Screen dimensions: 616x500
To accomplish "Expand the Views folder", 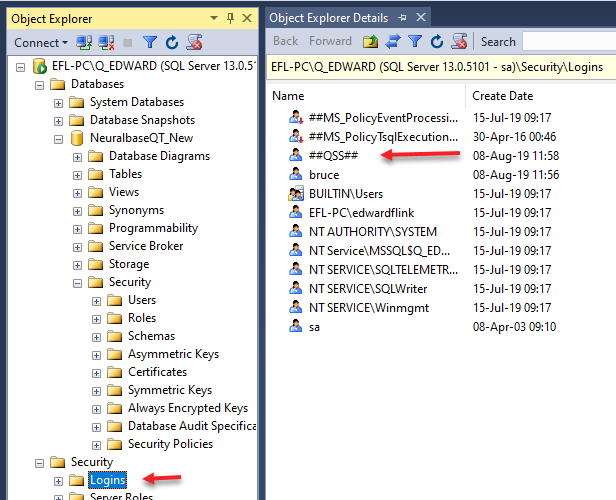I will [77, 193].
